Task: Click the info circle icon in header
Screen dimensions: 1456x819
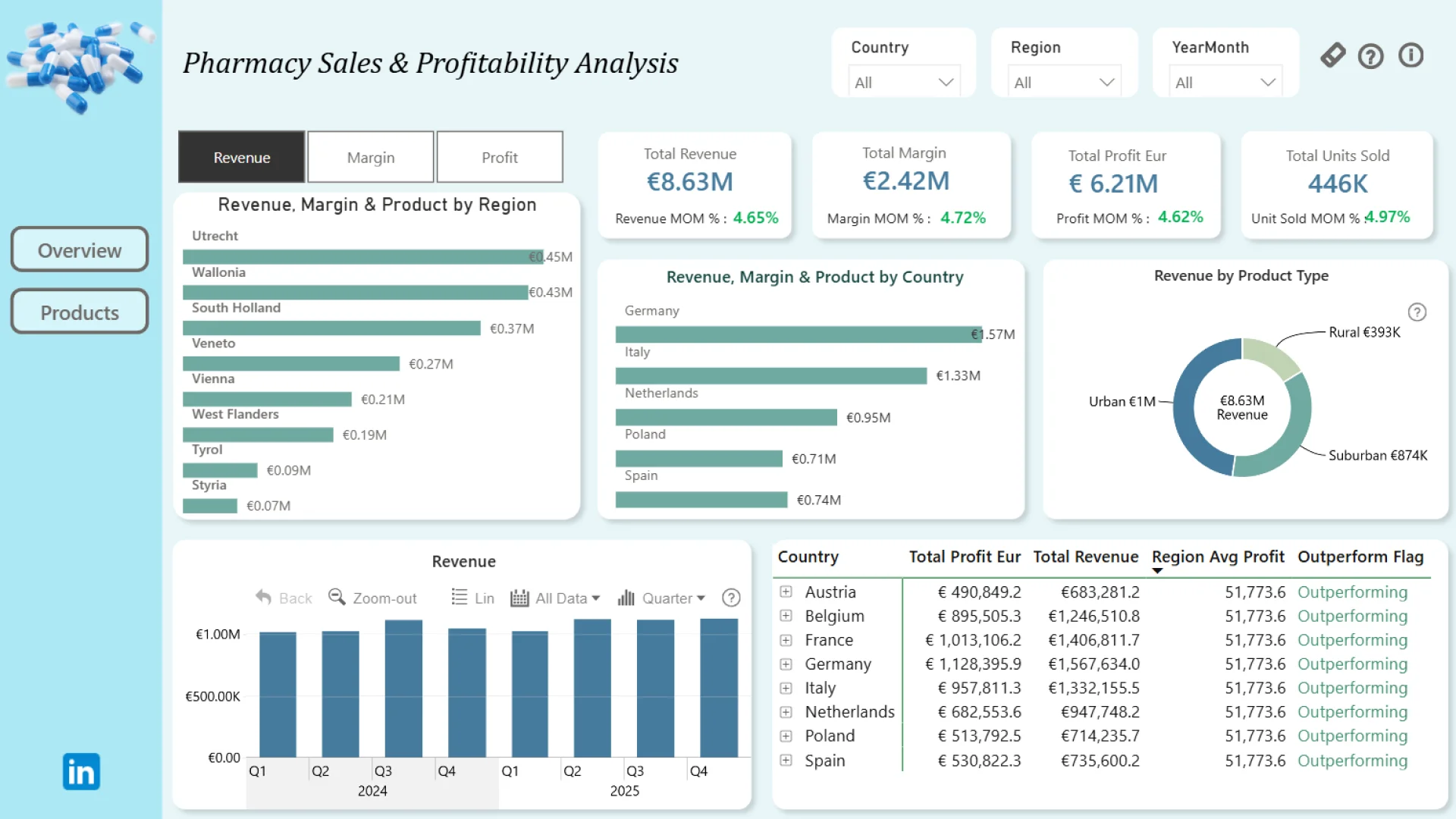Action: click(1410, 55)
